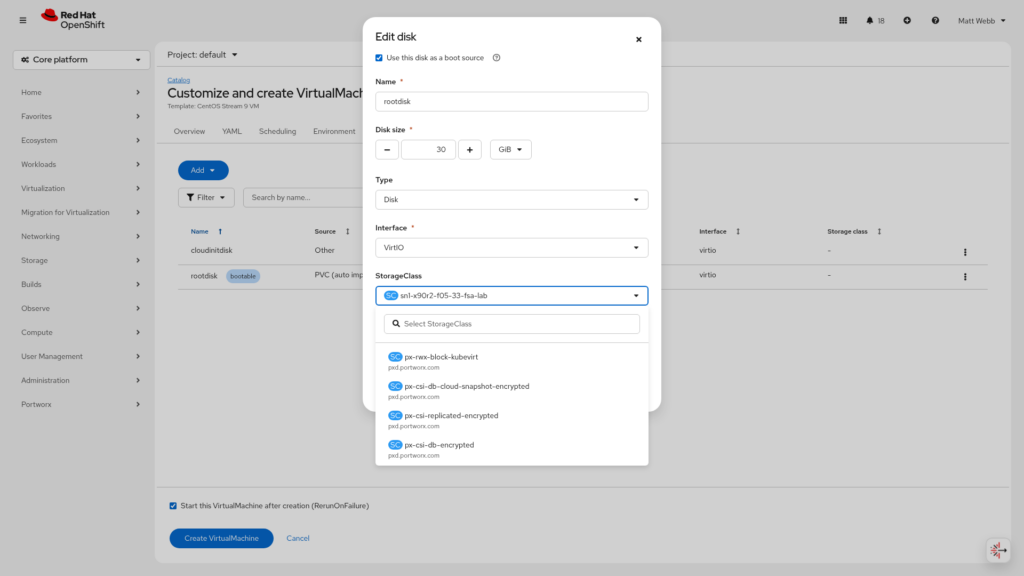
Task: Open kebab menu for rootdisk row
Action: [x=965, y=276]
